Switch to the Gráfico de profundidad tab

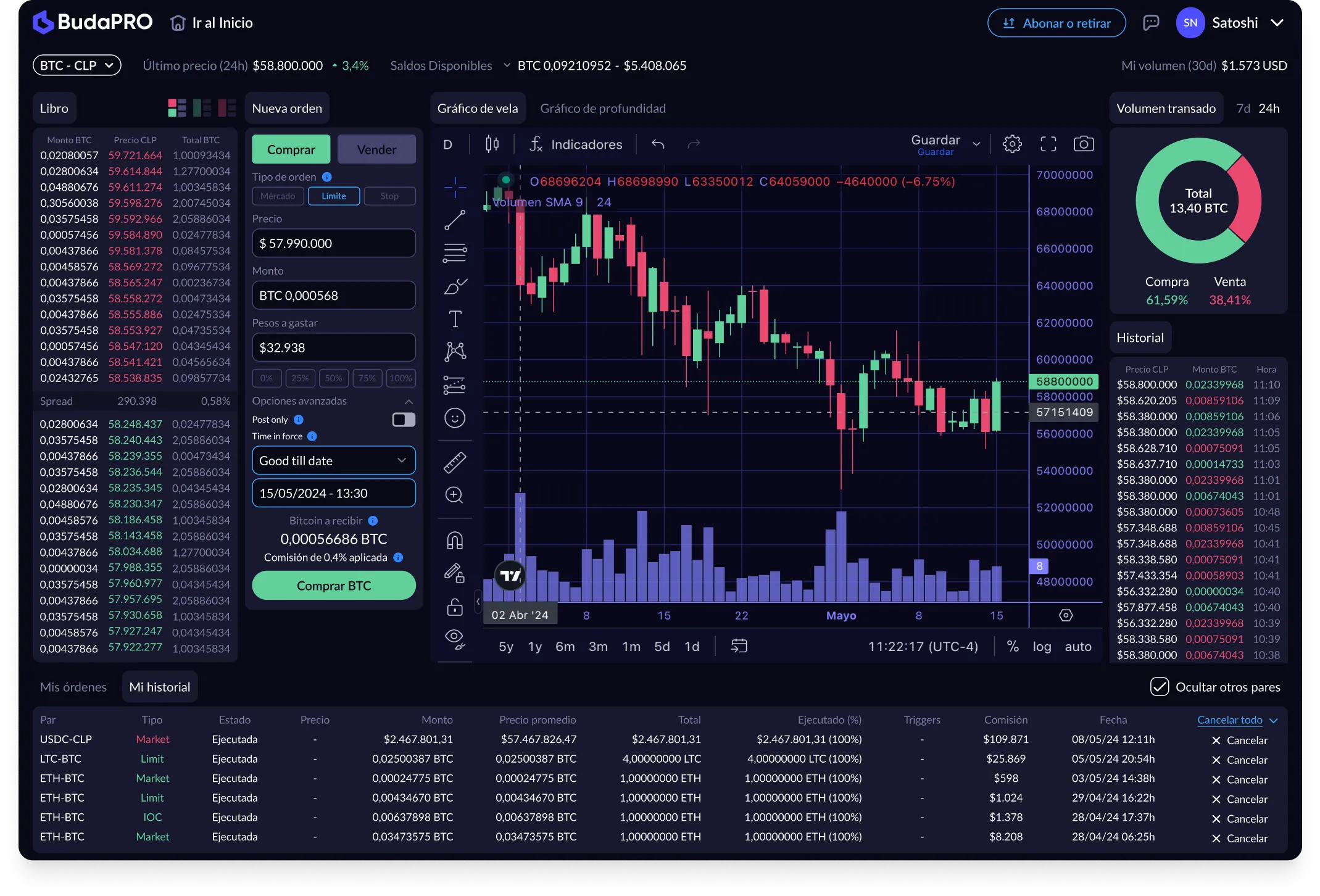click(603, 108)
